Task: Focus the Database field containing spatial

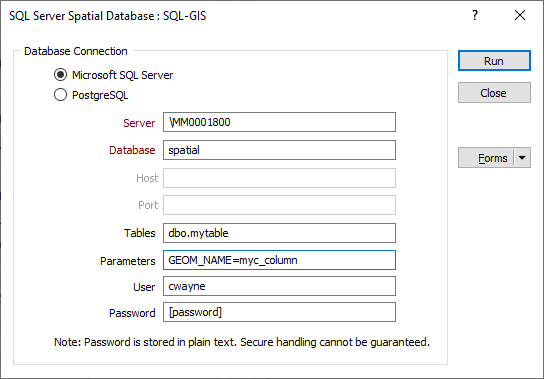Action: coord(279,150)
